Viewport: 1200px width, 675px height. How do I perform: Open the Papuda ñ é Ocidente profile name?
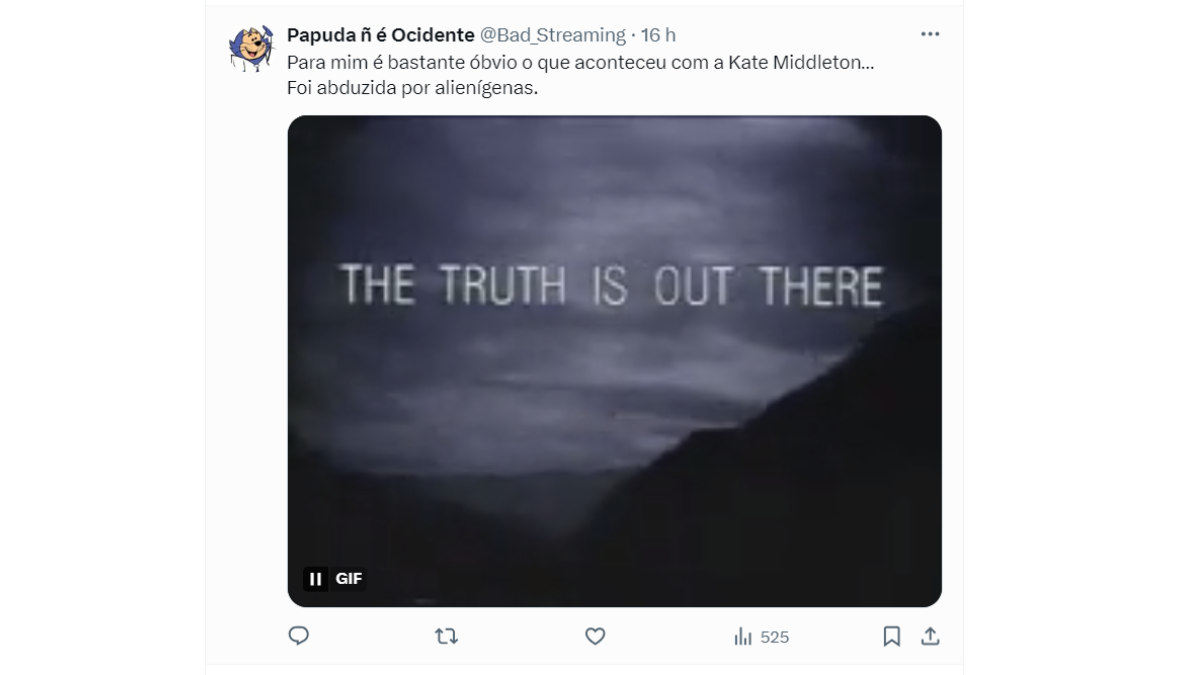381,35
